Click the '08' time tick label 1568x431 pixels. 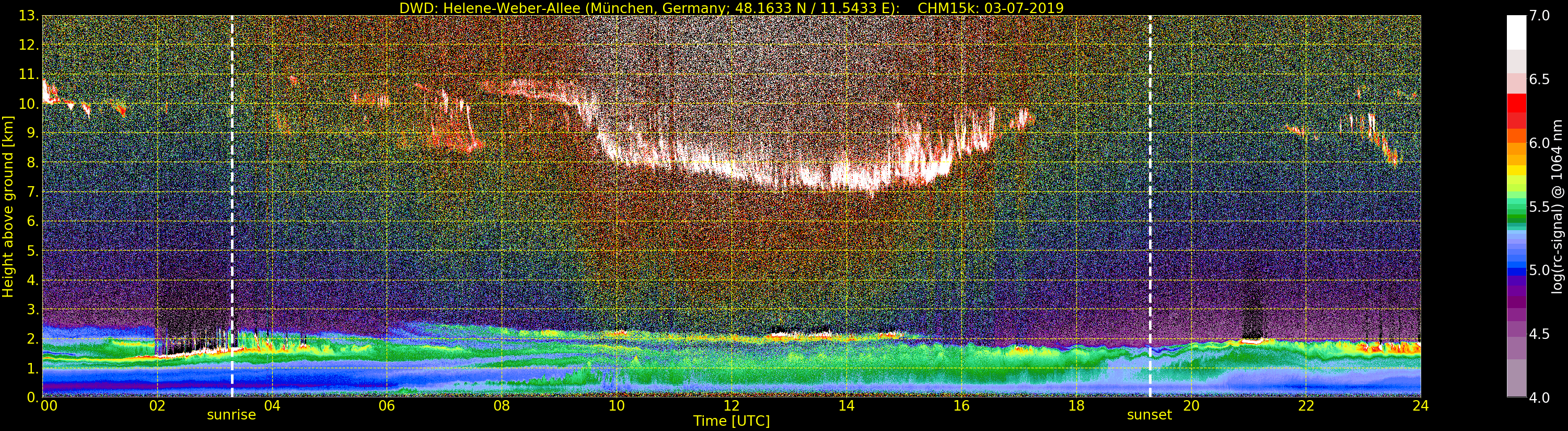coord(502,406)
